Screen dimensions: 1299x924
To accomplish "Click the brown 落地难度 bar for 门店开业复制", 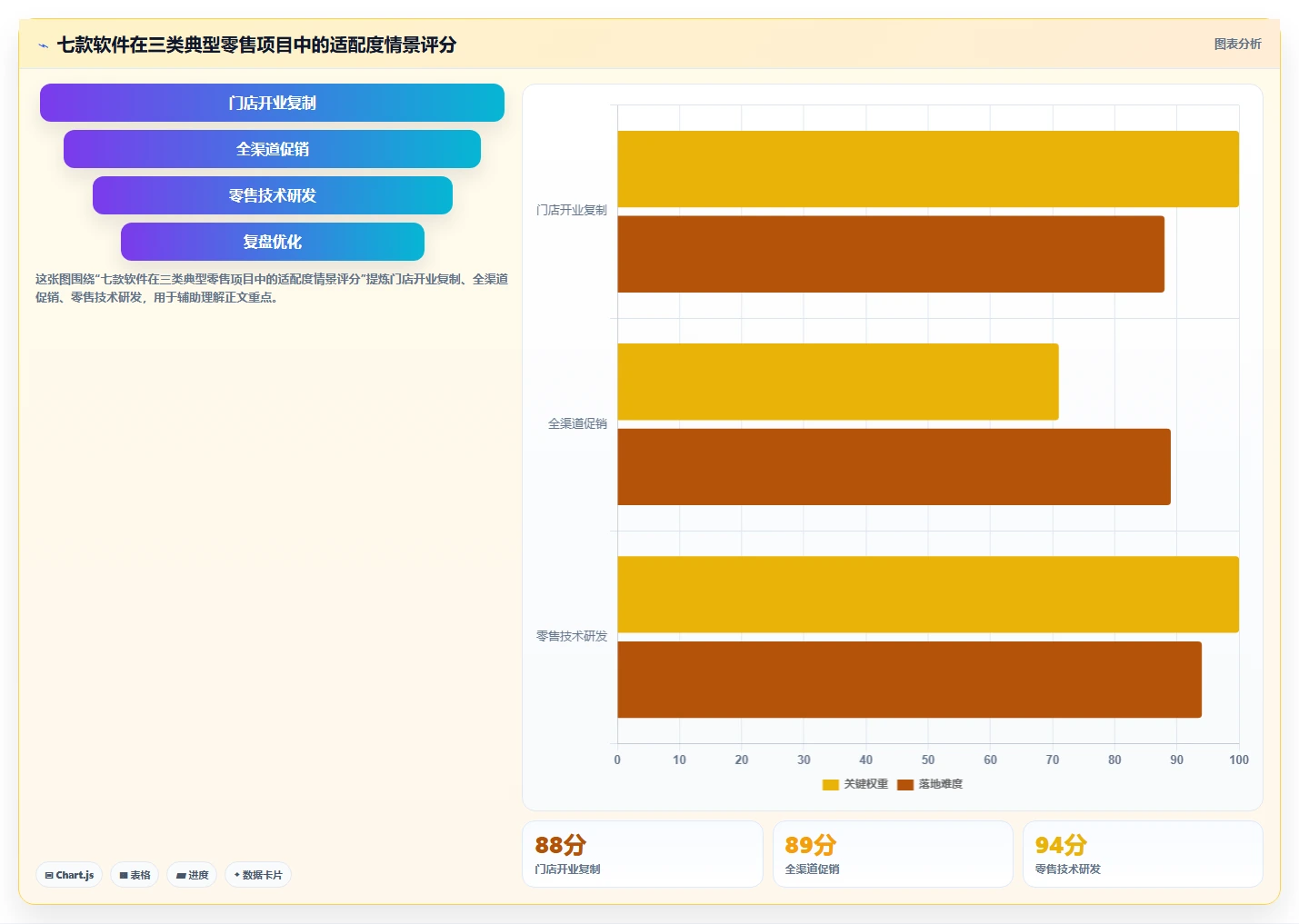I will tap(891, 254).
